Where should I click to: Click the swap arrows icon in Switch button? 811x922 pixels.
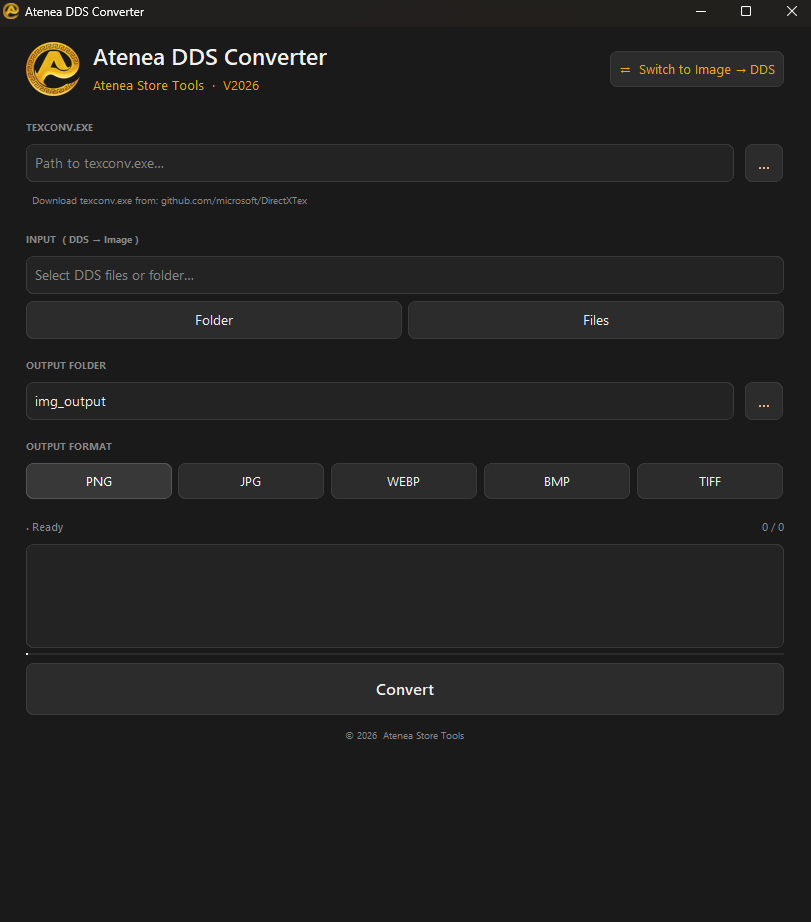coord(625,70)
